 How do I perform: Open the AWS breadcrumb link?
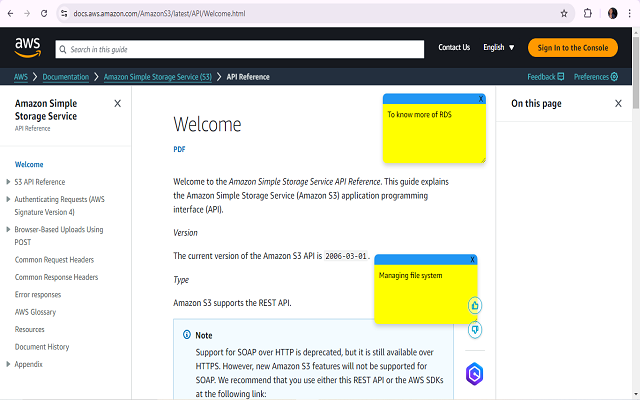pos(21,77)
